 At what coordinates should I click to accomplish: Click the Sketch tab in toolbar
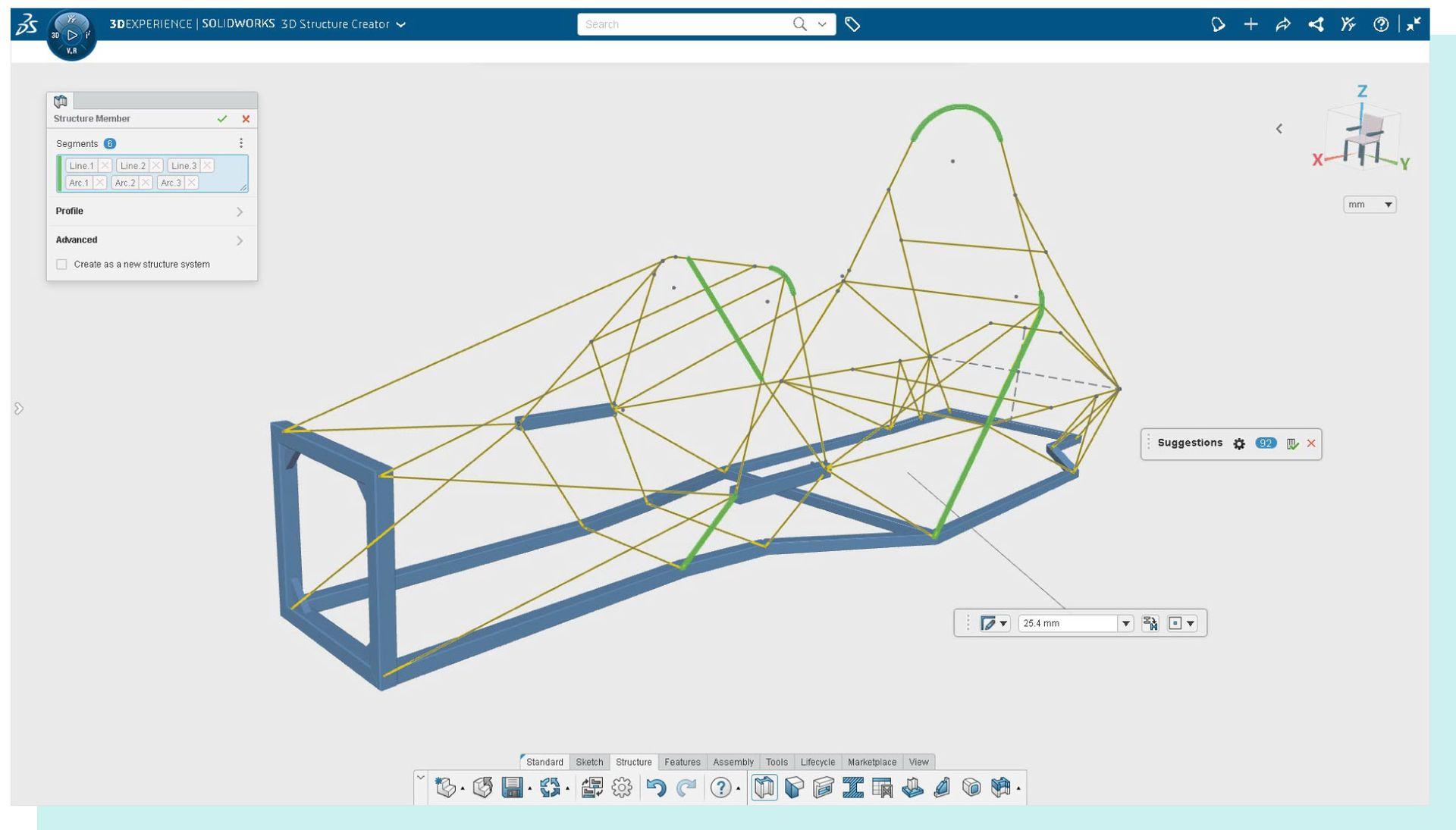click(589, 761)
